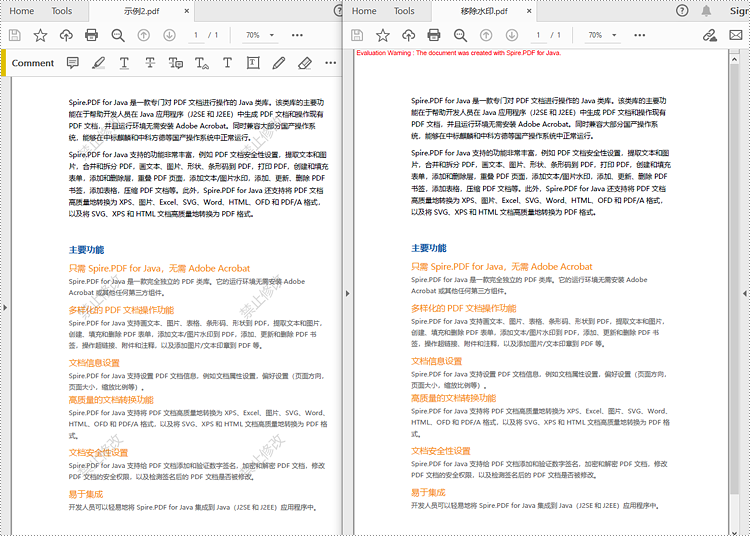Image resolution: width=750 pixels, height=536 pixels.
Task: Click 文档安全性设置 heading in right document
Action: (x=441, y=451)
